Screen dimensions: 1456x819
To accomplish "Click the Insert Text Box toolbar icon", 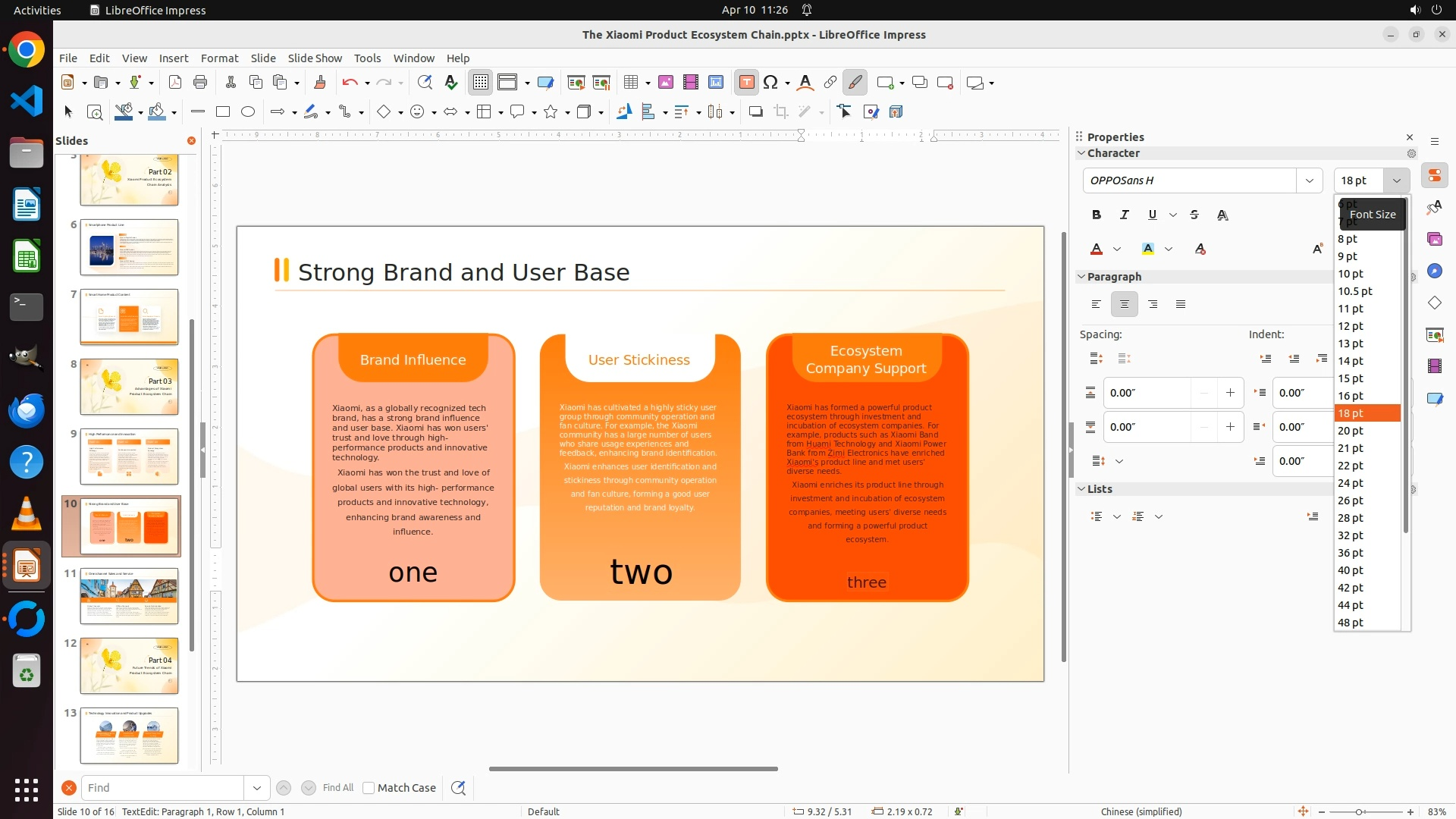I will [x=746, y=83].
